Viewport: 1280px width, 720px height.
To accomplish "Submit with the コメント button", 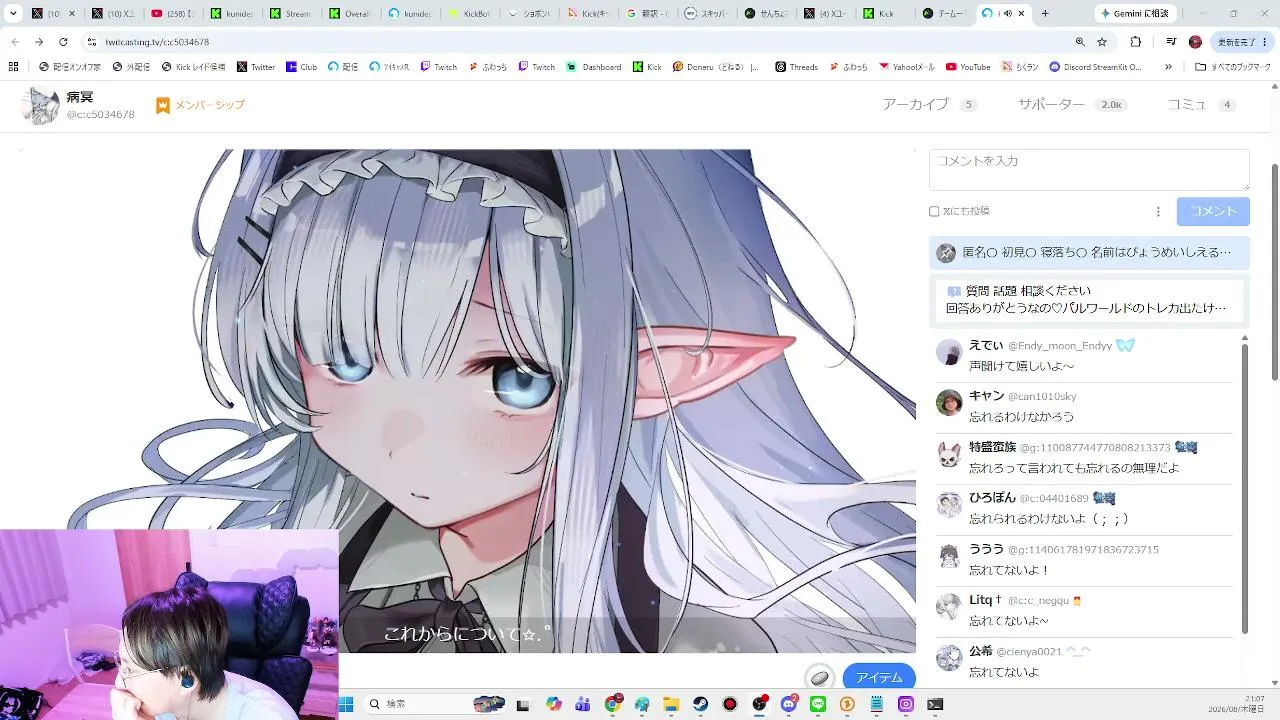I will (1213, 211).
